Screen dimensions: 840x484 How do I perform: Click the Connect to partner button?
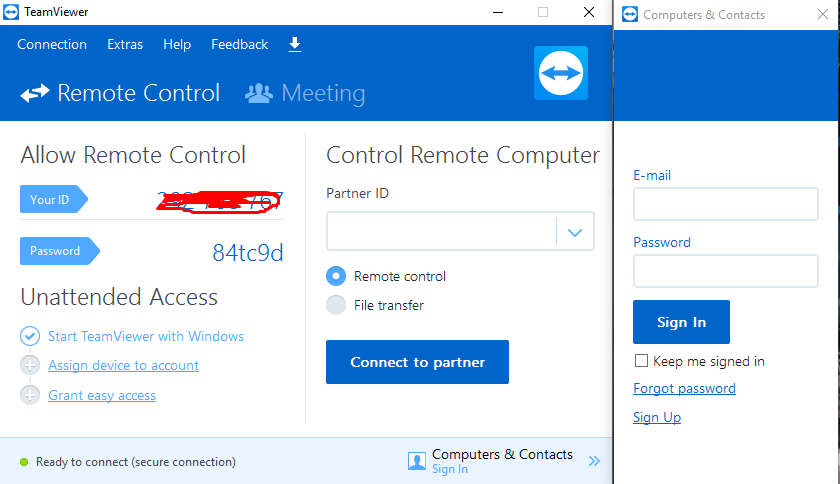417,362
